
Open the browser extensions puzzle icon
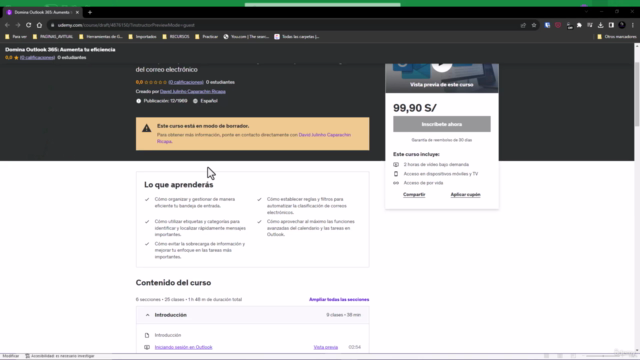click(x=579, y=25)
